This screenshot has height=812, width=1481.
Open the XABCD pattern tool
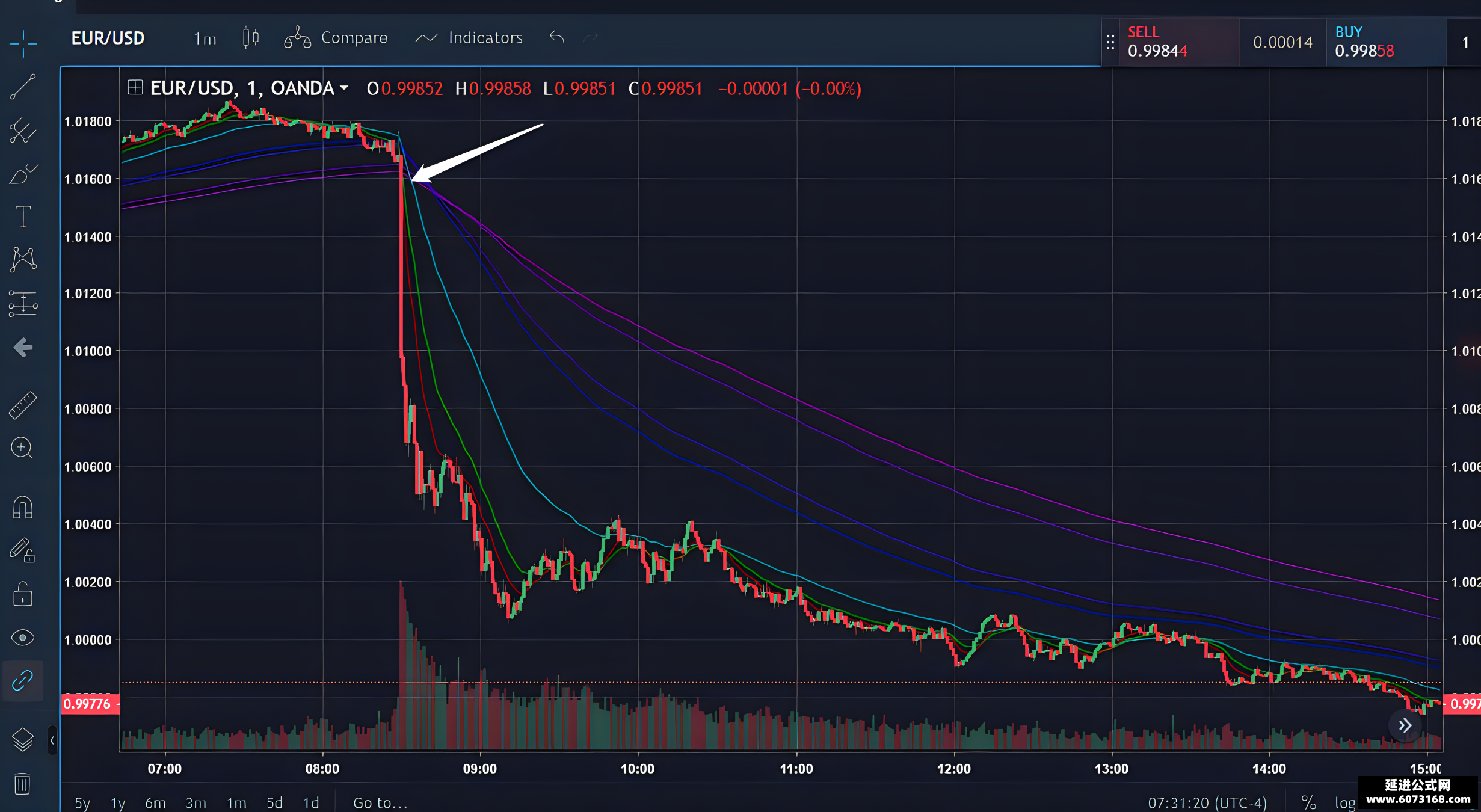pyautogui.click(x=23, y=260)
